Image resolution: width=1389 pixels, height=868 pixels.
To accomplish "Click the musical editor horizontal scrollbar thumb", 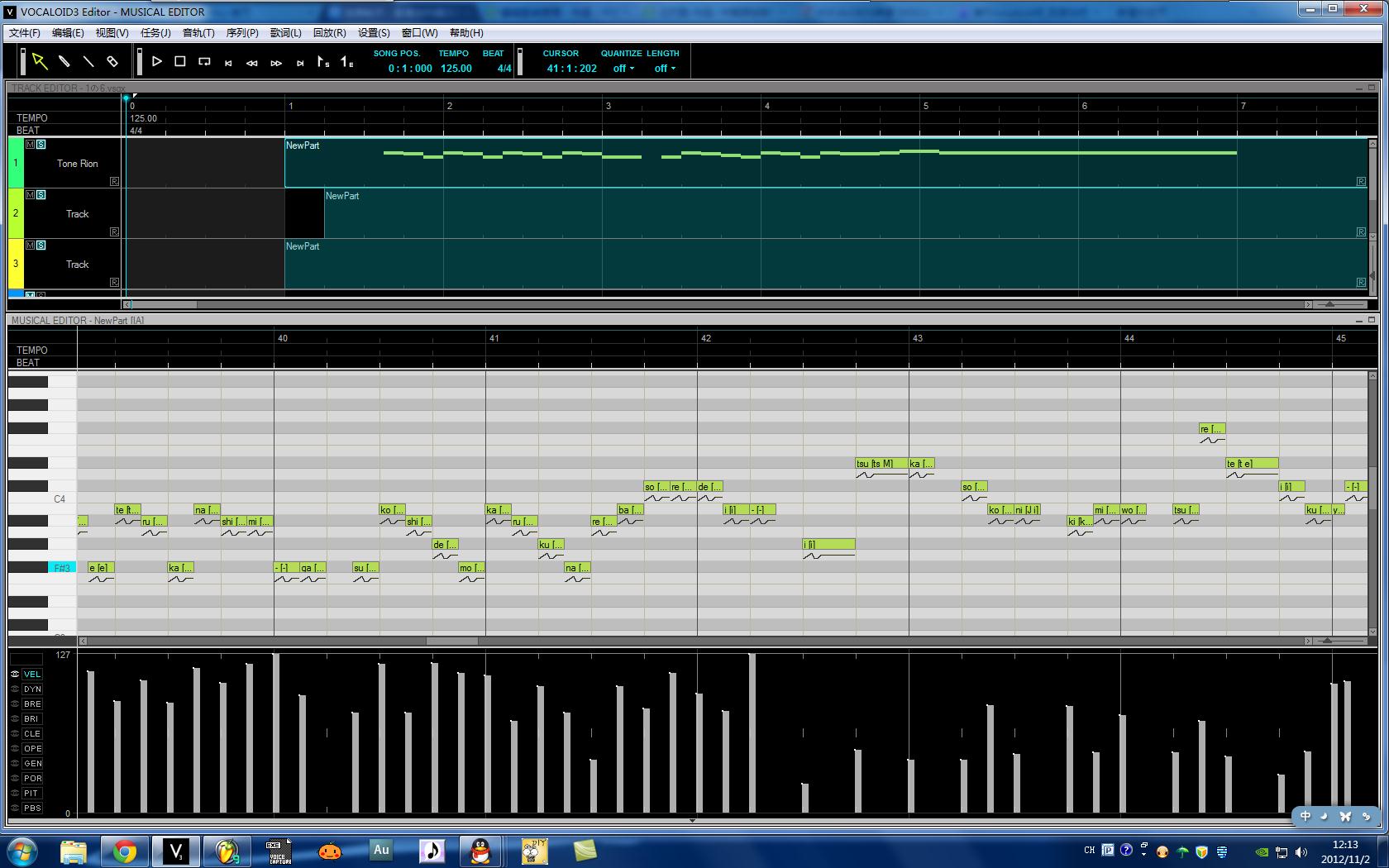I will (452, 641).
